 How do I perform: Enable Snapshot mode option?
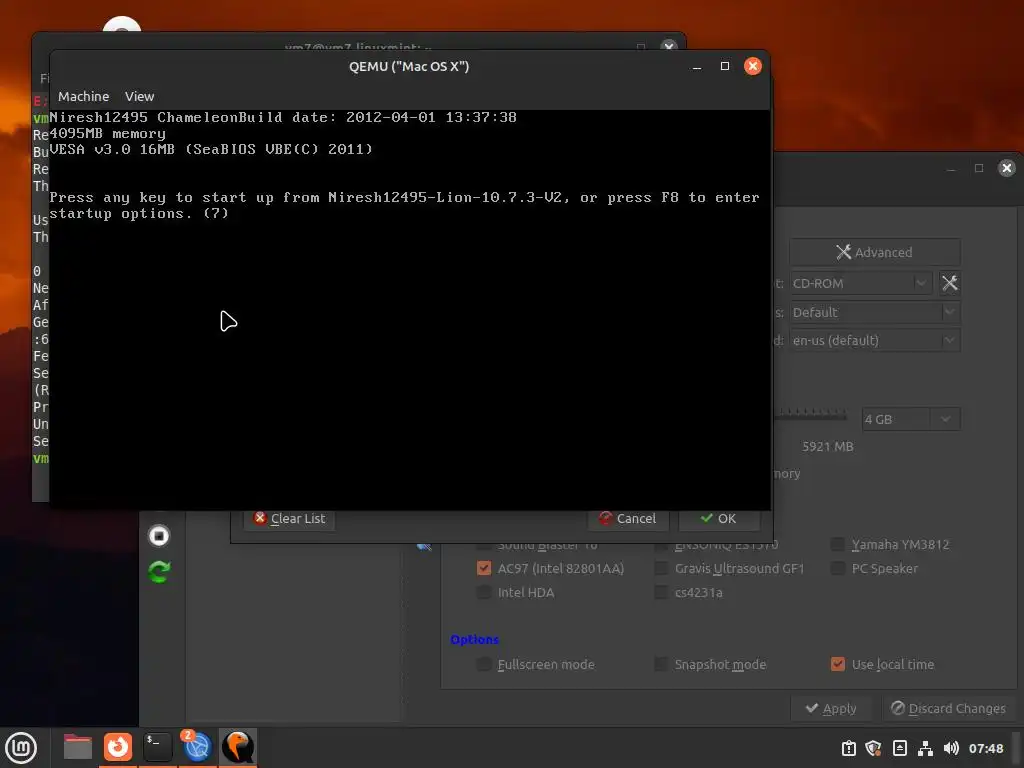point(661,664)
